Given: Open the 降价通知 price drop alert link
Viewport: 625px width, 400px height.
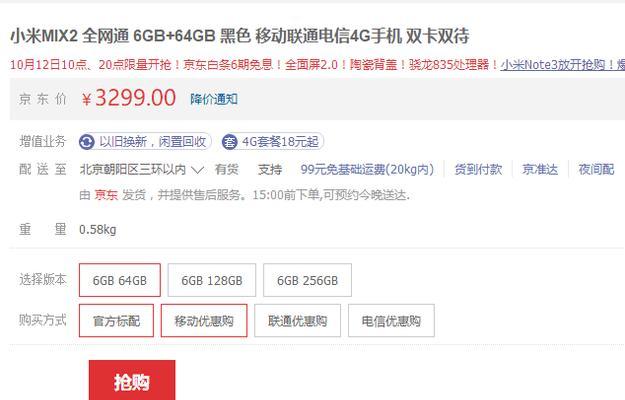Looking at the screenshot, I should 214,99.
